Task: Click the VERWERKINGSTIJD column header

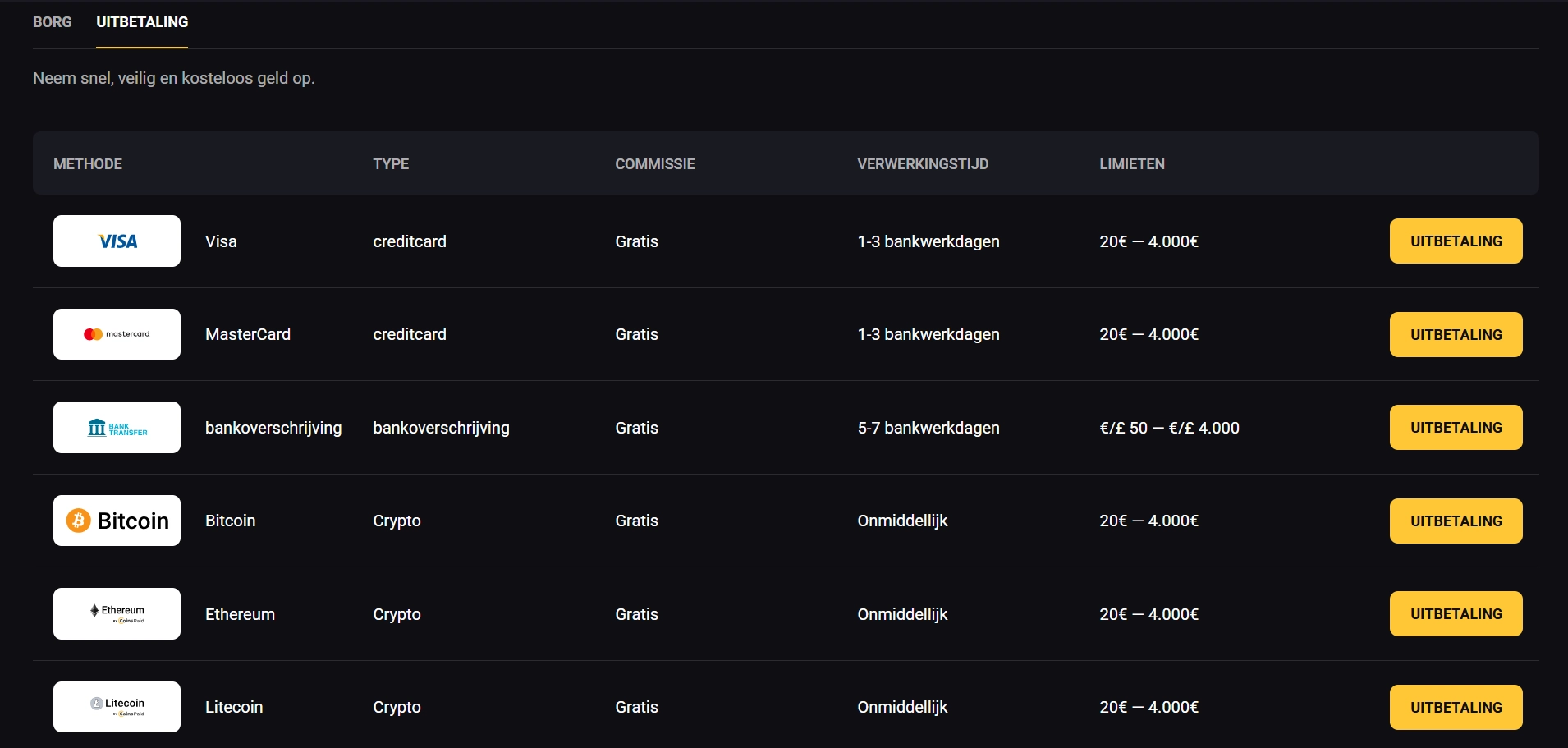Action: point(923,164)
